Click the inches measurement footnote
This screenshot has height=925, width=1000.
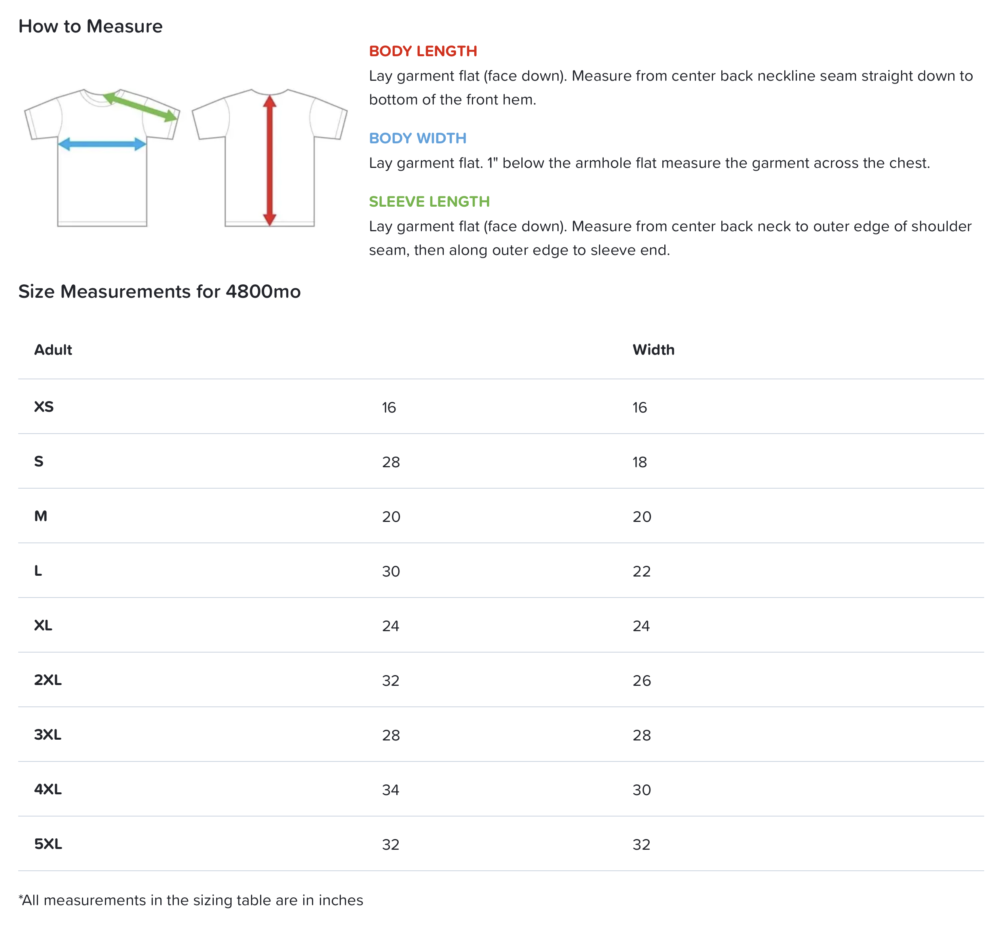coord(191,900)
